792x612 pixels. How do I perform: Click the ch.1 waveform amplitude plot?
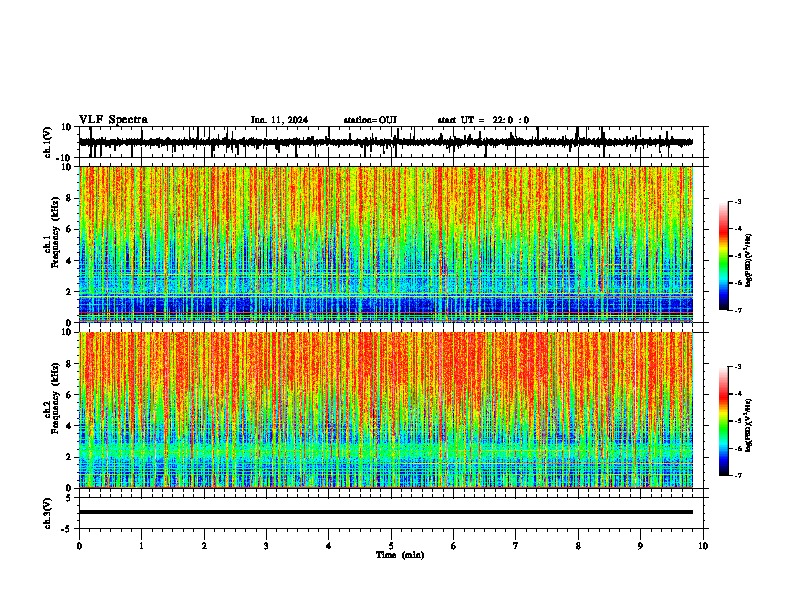point(391,142)
